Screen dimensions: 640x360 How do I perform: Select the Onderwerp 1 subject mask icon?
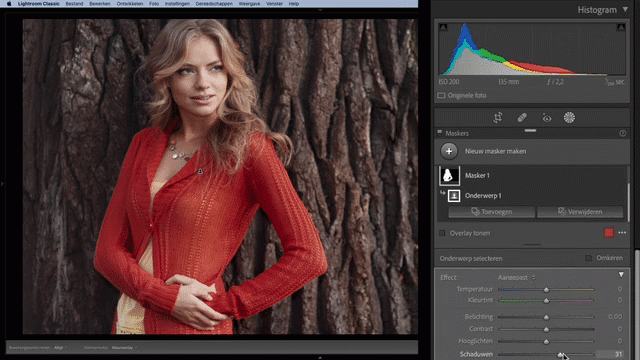(x=454, y=196)
